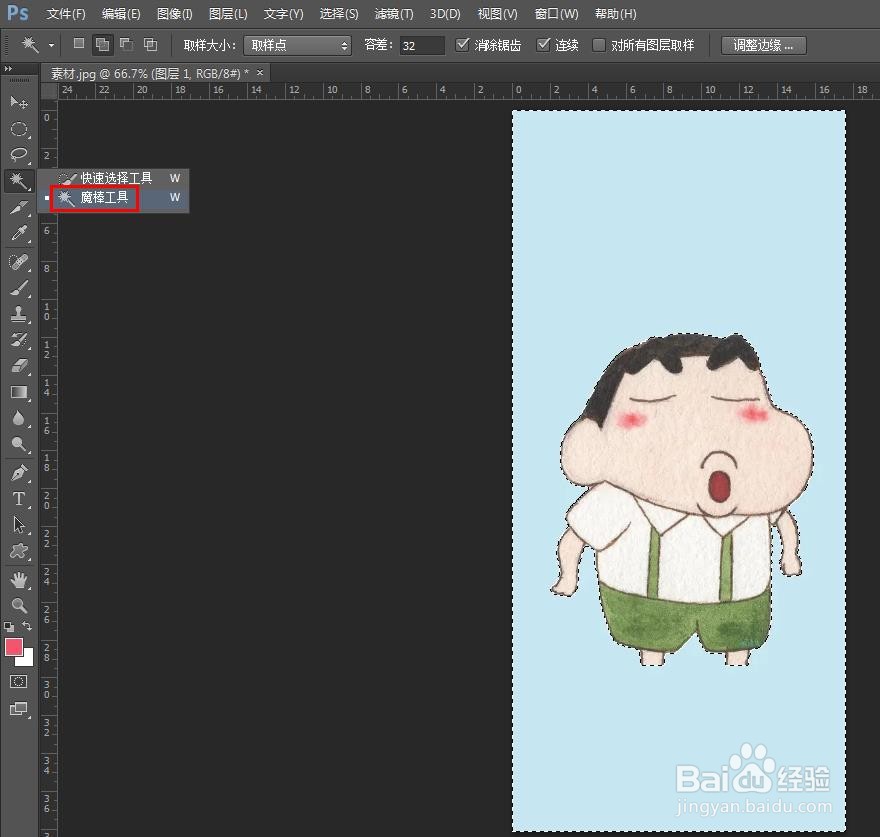Image resolution: width=880 pixels, height=837 pixels.
Task: Open the tool preset picker arrow
Action: pyautogui.click(x=51, y=45)
